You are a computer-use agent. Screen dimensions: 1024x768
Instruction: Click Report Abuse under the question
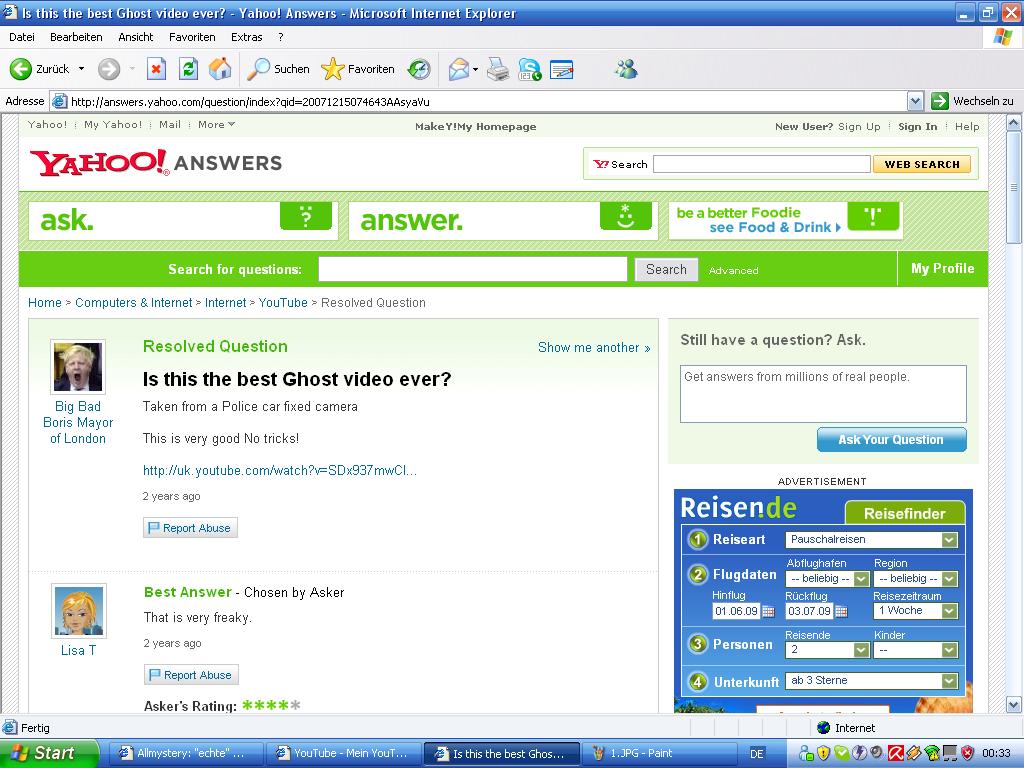tap(190, 528)
